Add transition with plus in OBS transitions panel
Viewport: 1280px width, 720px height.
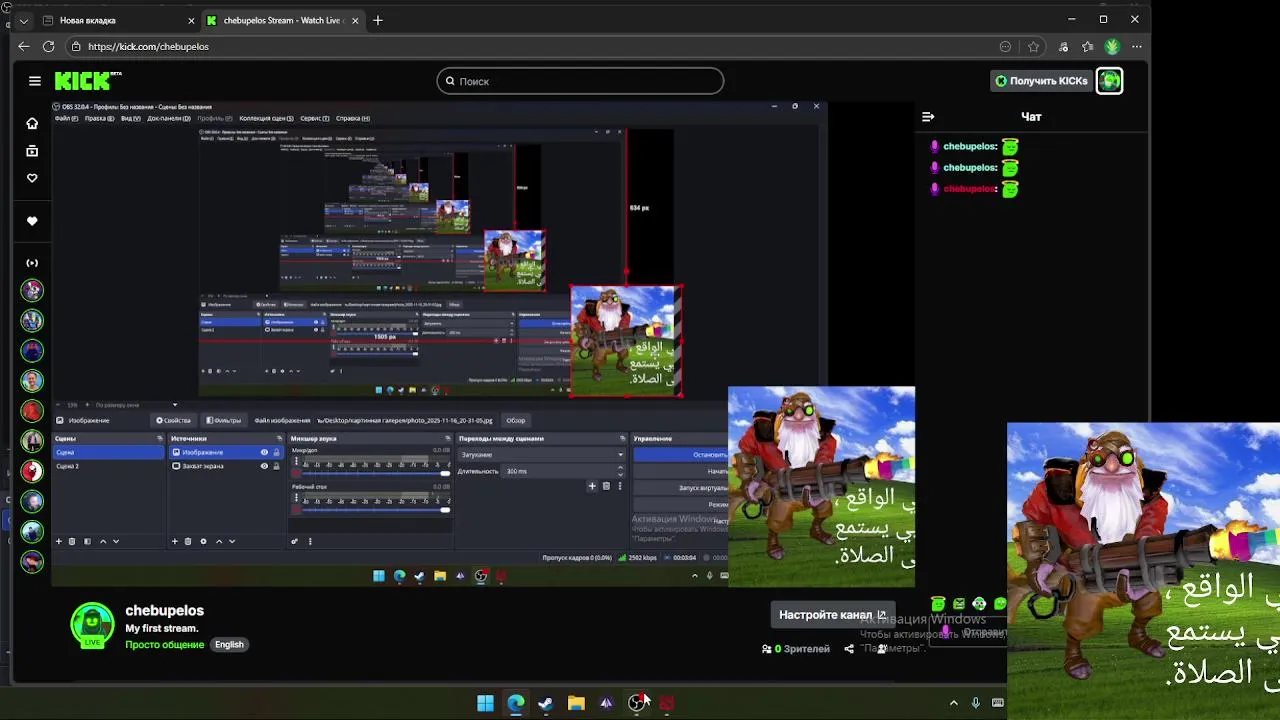pos(592,486)
